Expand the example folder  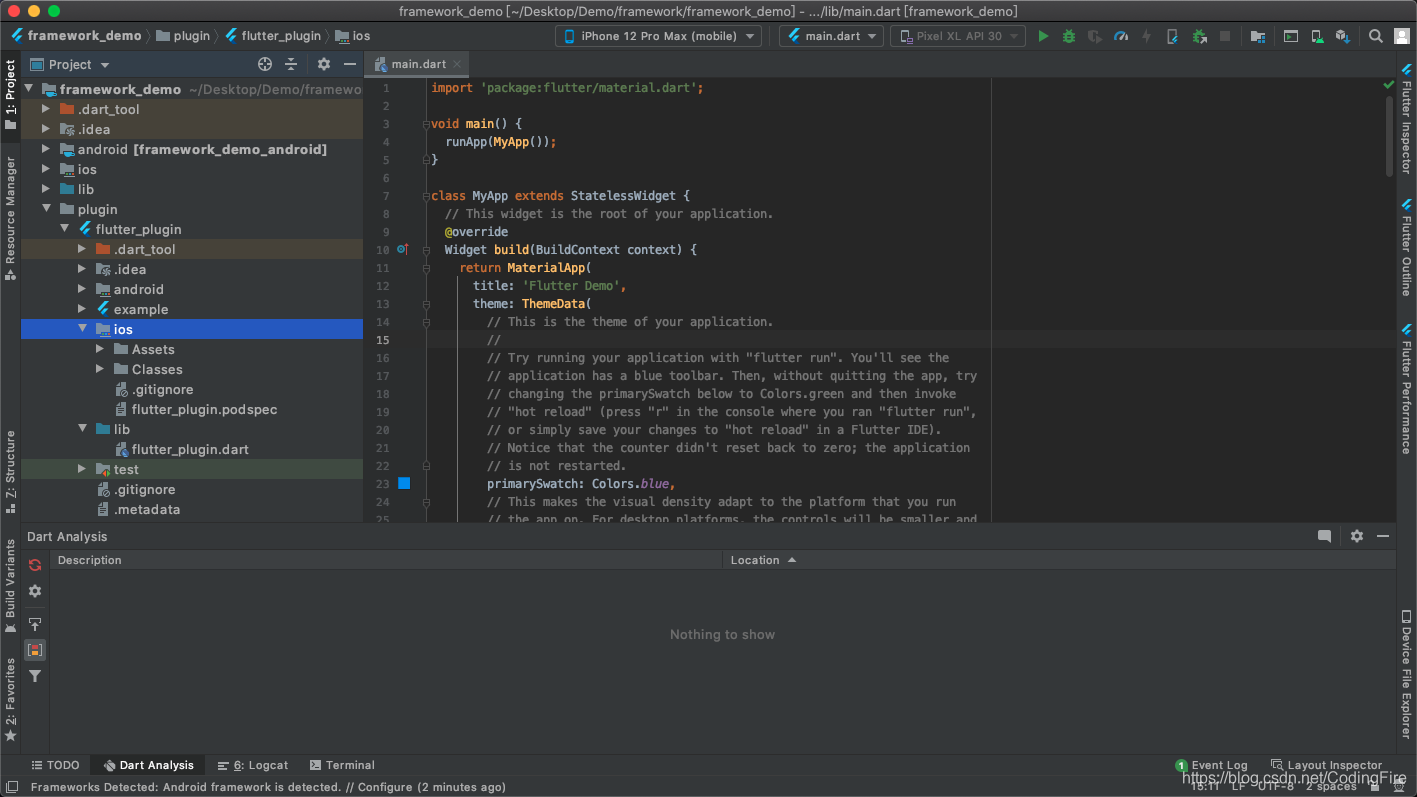click(x=82, y=309)
